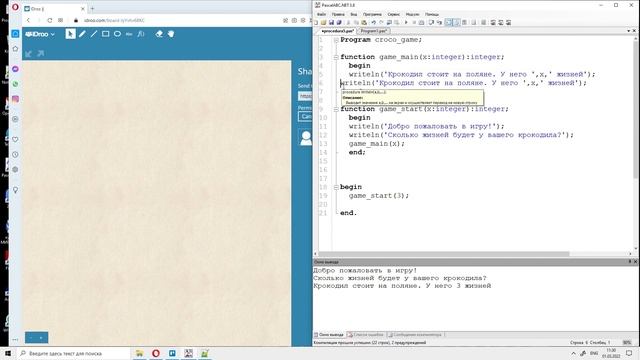
Task: Switch to the Сообщения компилятора tab
Action: (x=415, y=335)
